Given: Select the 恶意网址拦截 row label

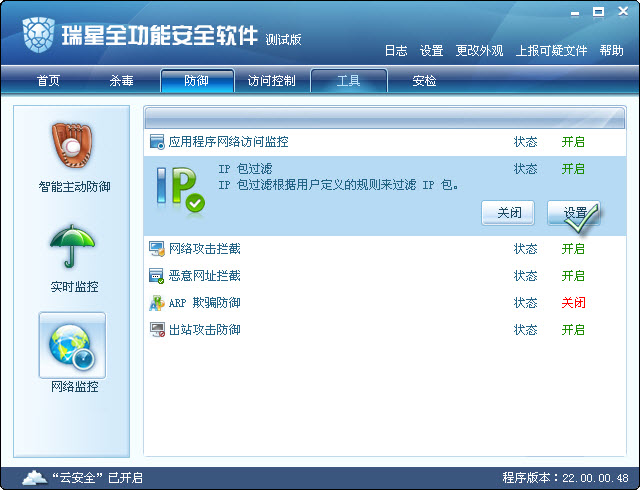Looking at the screenshot, I should point(204,276).
